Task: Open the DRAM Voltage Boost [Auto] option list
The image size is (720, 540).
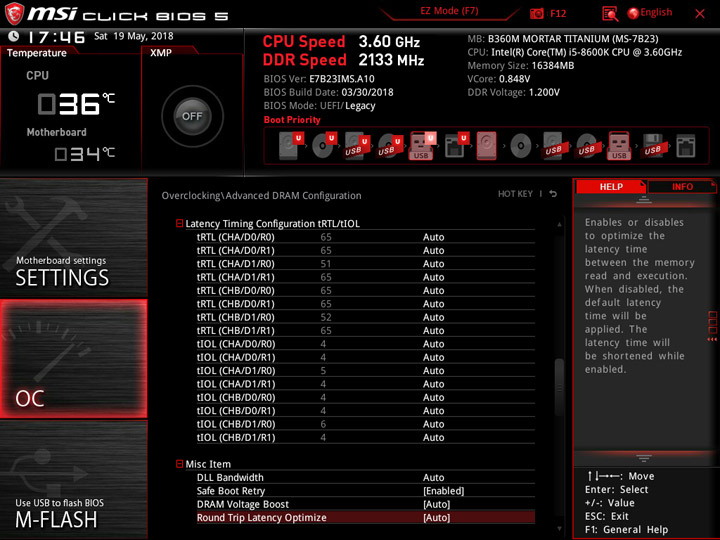Action: point(436,504)
